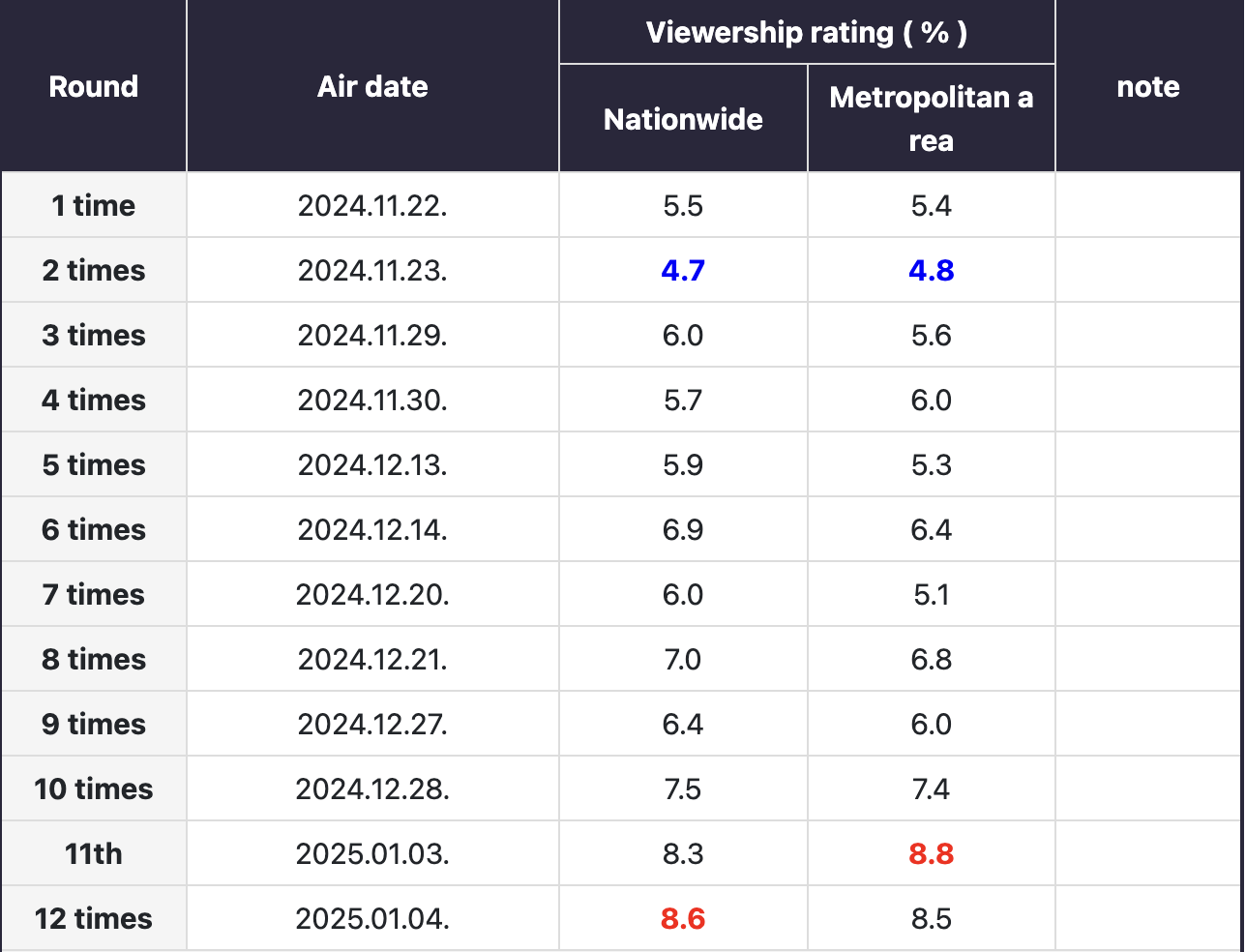
Task: Click air date 2024.11.22.
Action: [x=372, y=206]
